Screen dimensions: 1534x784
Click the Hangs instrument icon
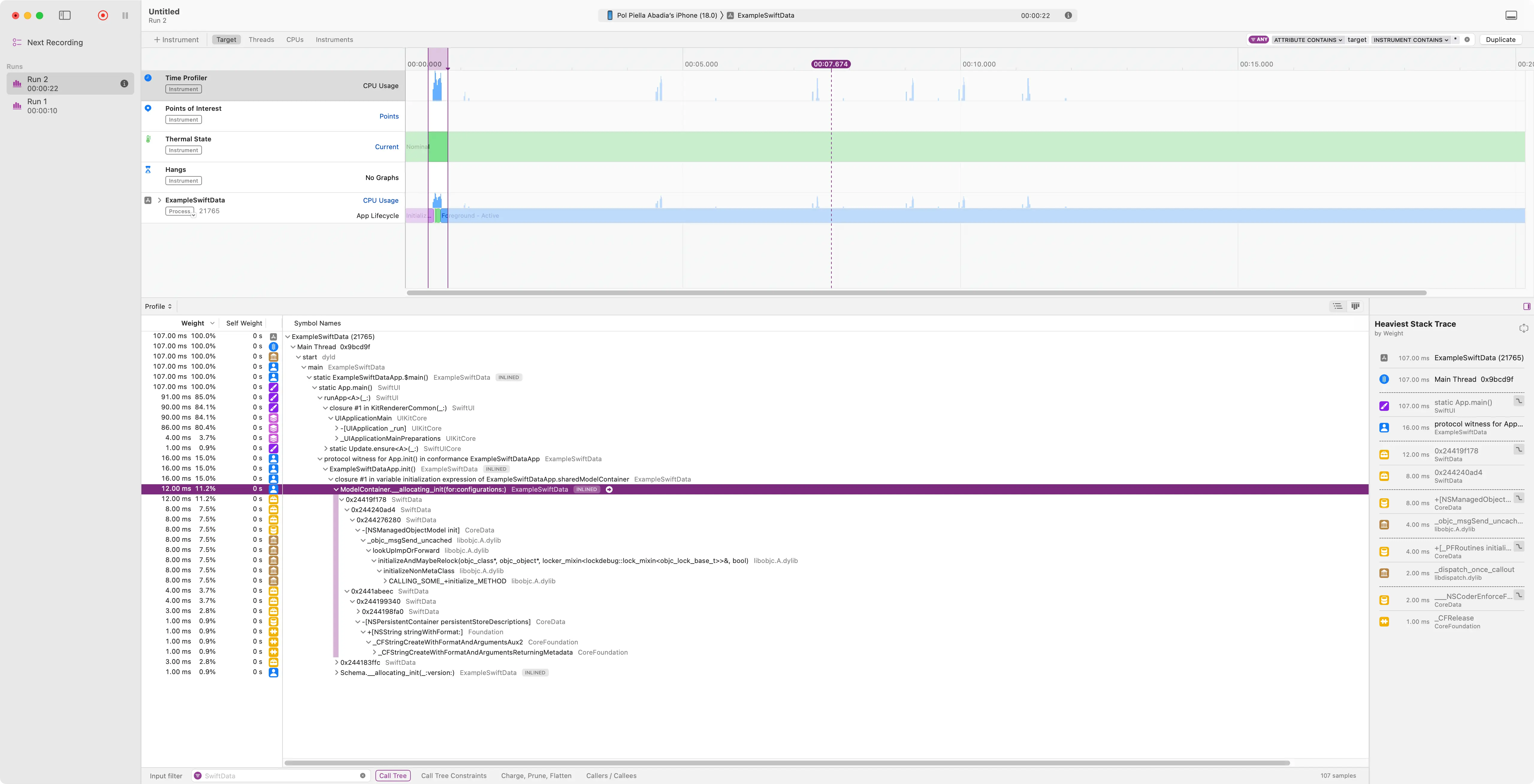click(x=148, y=170)
